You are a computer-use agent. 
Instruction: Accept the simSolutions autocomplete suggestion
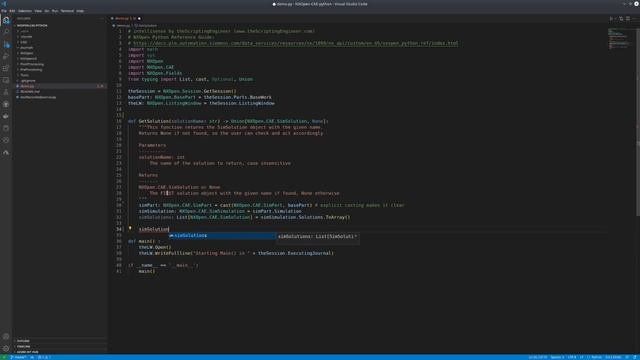222,236
